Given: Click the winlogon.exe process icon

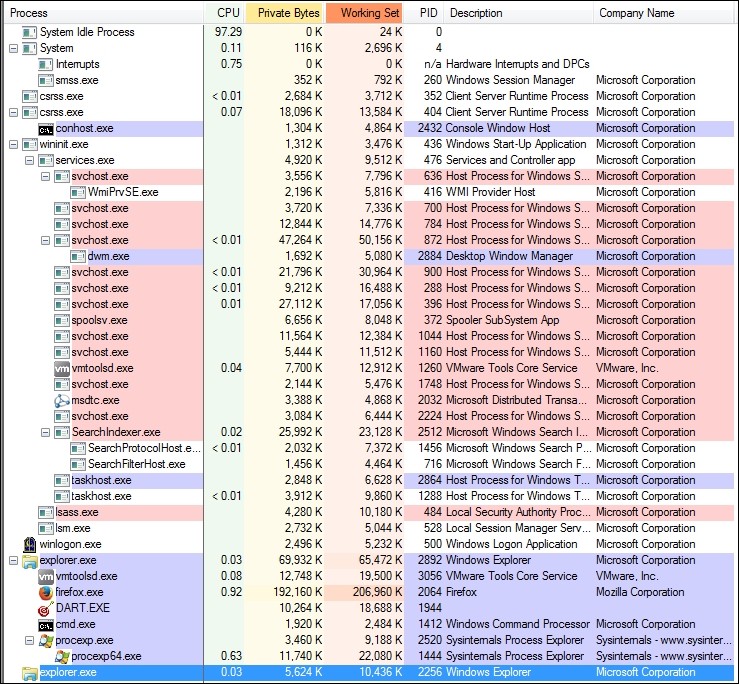Looking at the screenshot, I should tap(30, 544).
